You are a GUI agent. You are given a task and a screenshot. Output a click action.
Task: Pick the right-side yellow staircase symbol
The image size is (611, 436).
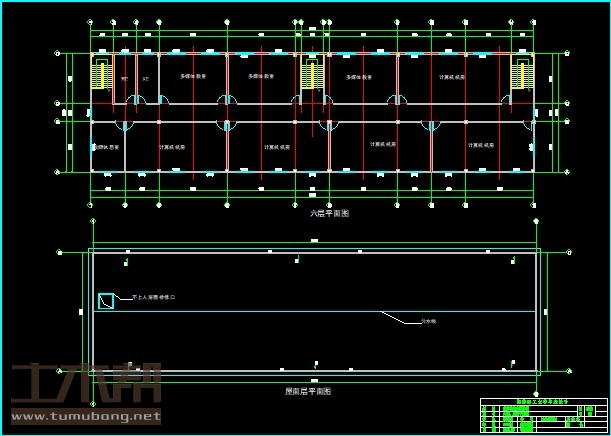point(522,76)
